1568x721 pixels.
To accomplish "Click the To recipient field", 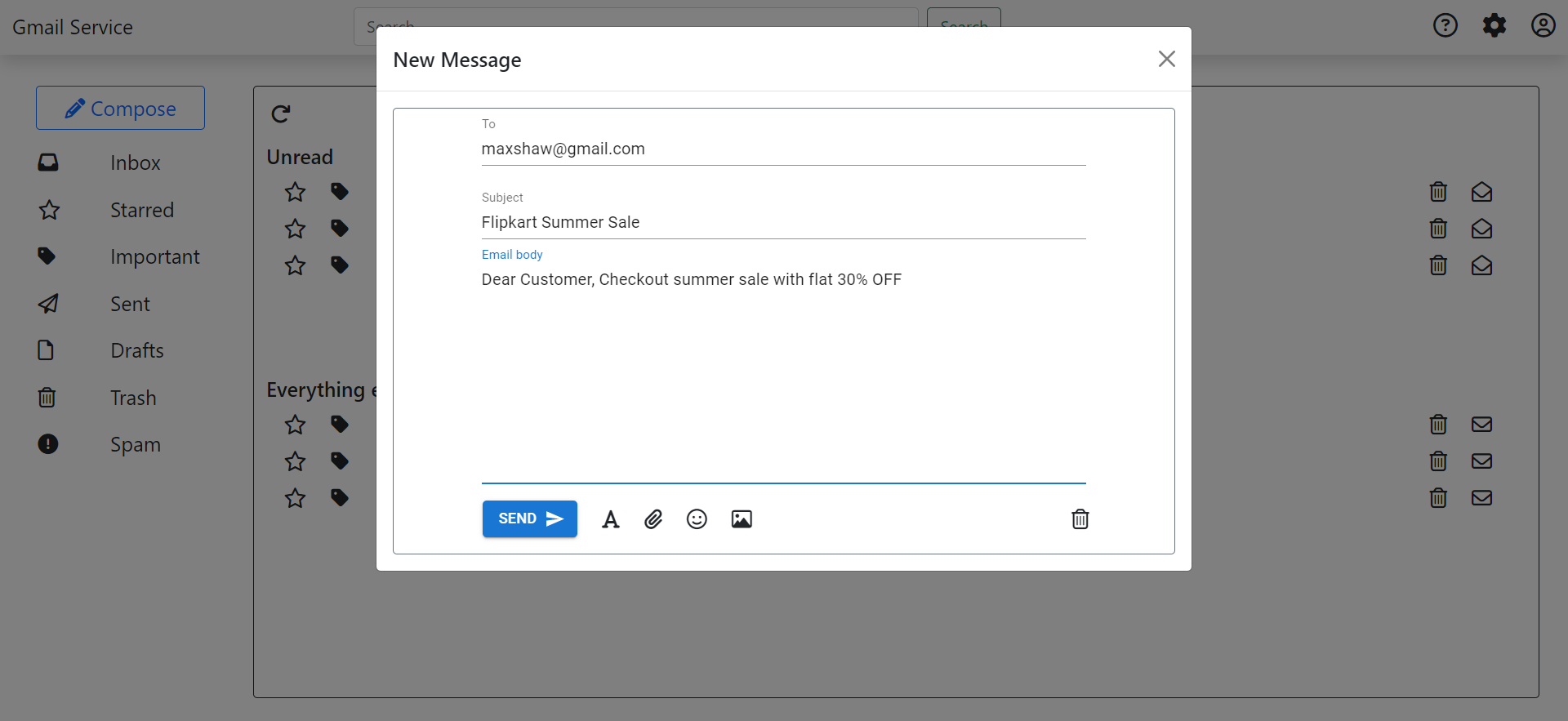I will [x=783, y=149].
